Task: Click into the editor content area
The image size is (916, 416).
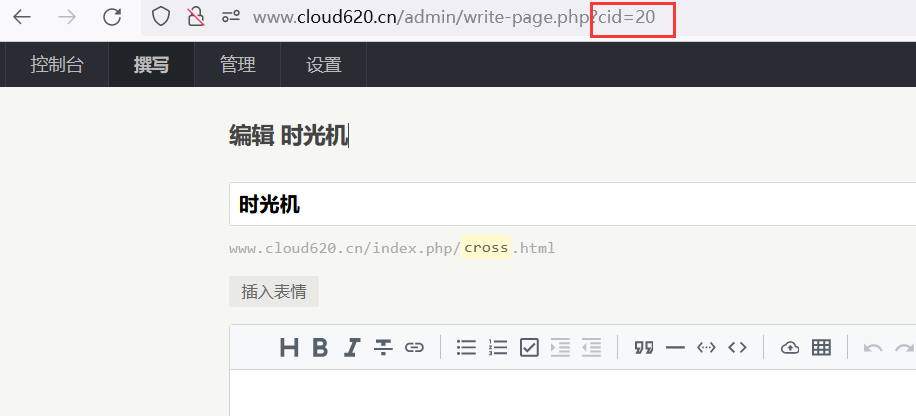Action: [572, 393]
